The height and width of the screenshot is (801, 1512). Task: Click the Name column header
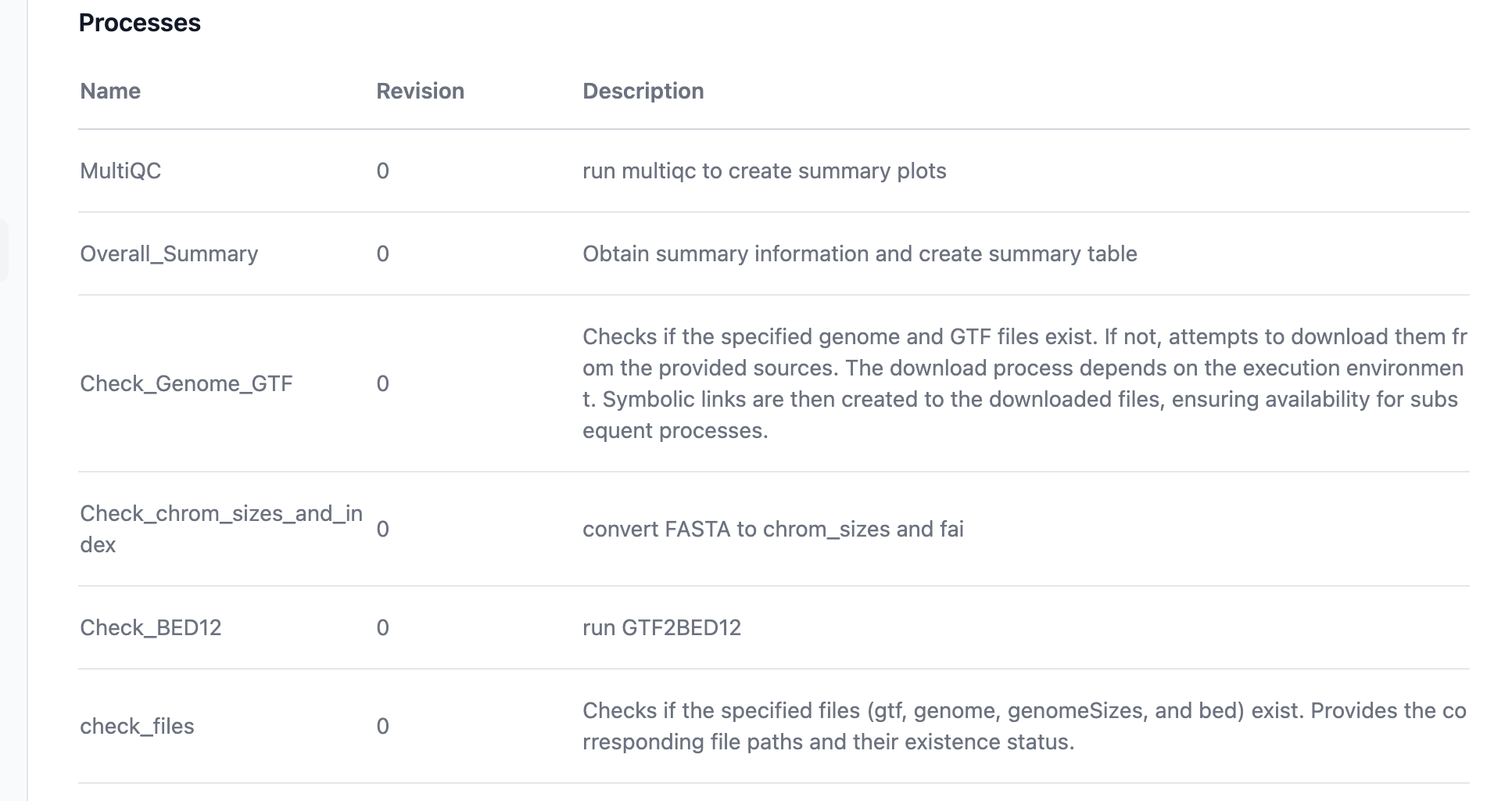110,91
